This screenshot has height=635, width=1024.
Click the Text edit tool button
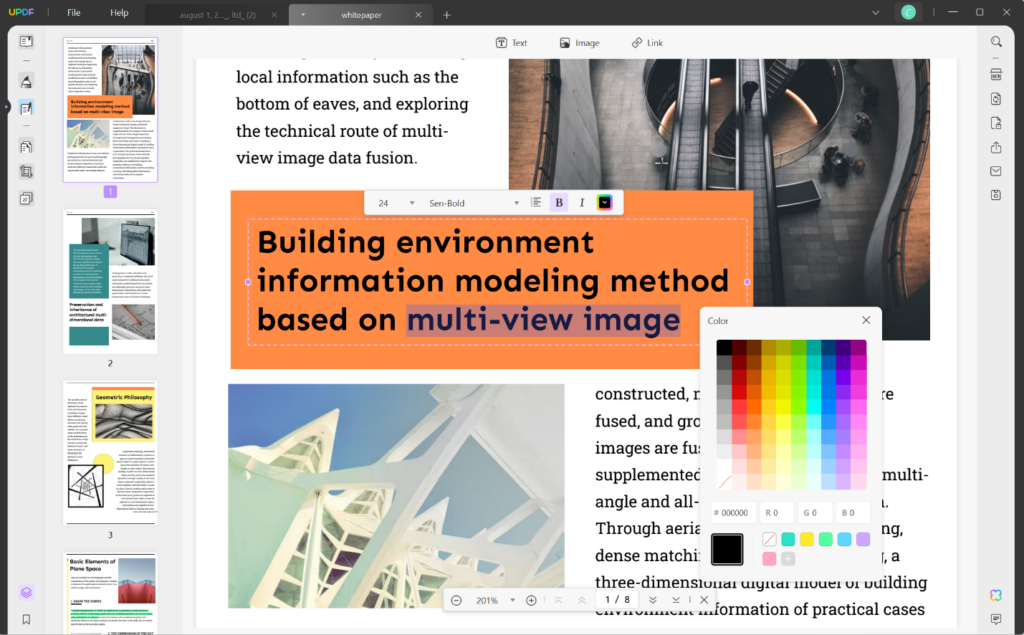coord(511,42)
